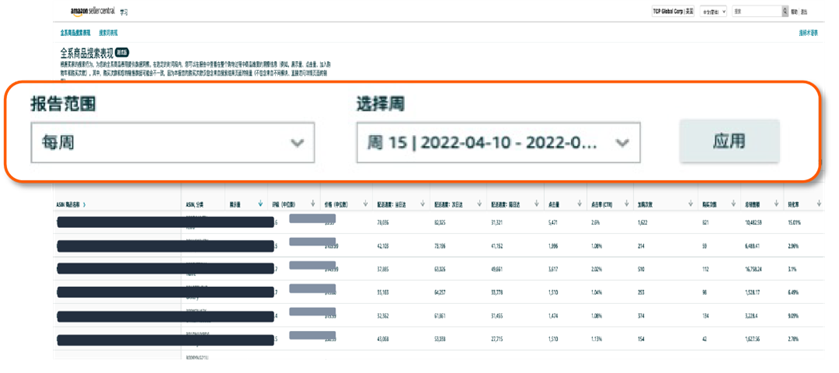839x373 pixels.
Task: Click the 应用 apply button
Action: (x=729, y=141)
